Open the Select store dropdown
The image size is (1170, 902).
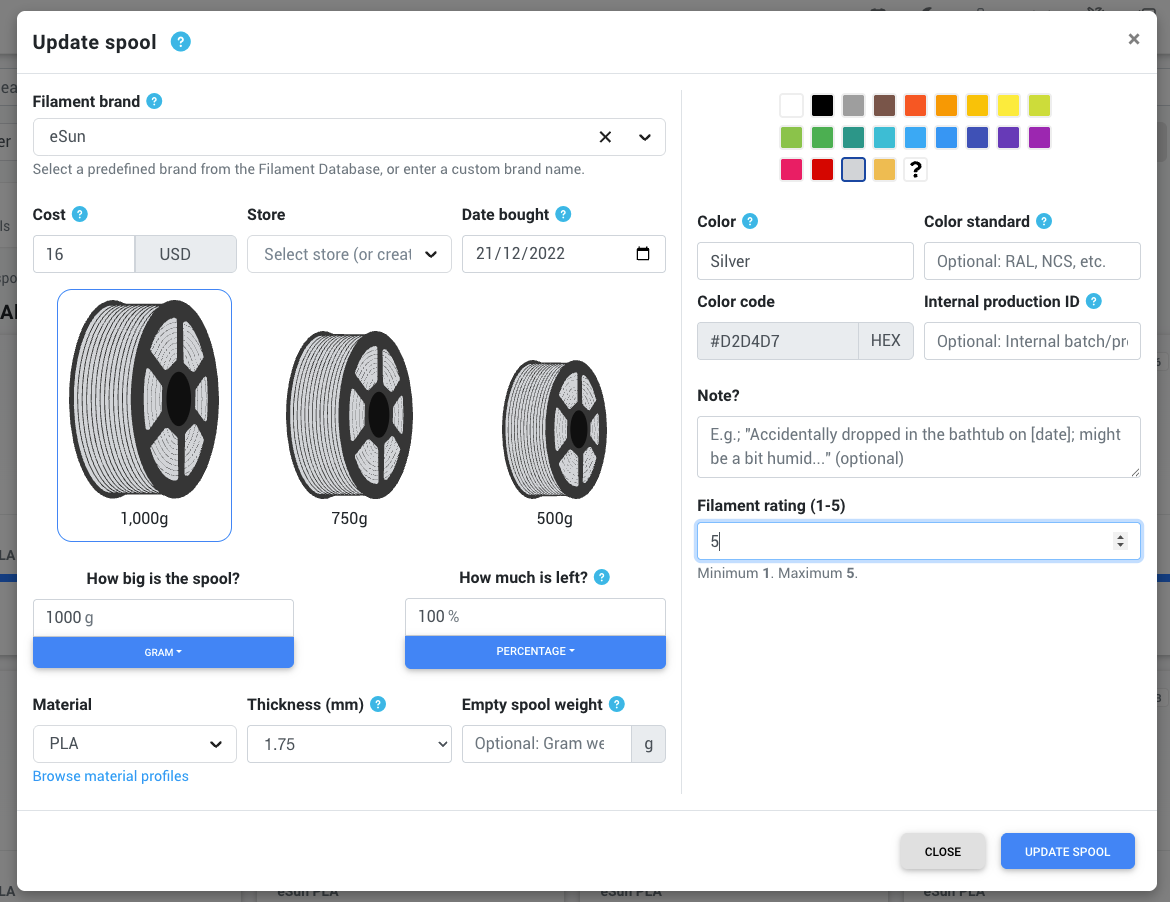coord(349,254)
